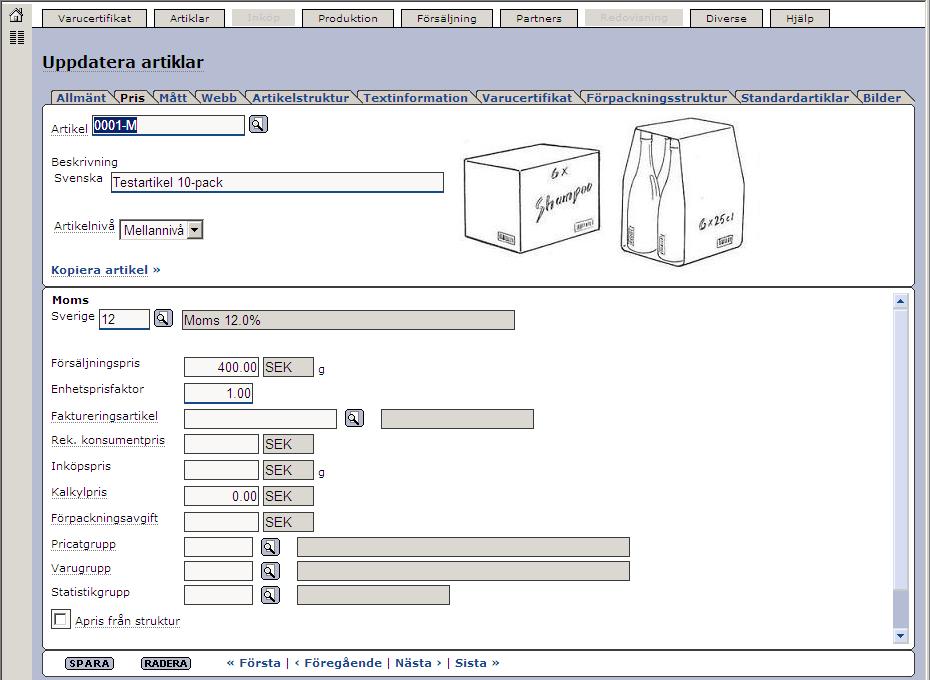Open the Diverse menu
930x680 pixels.
726,18
